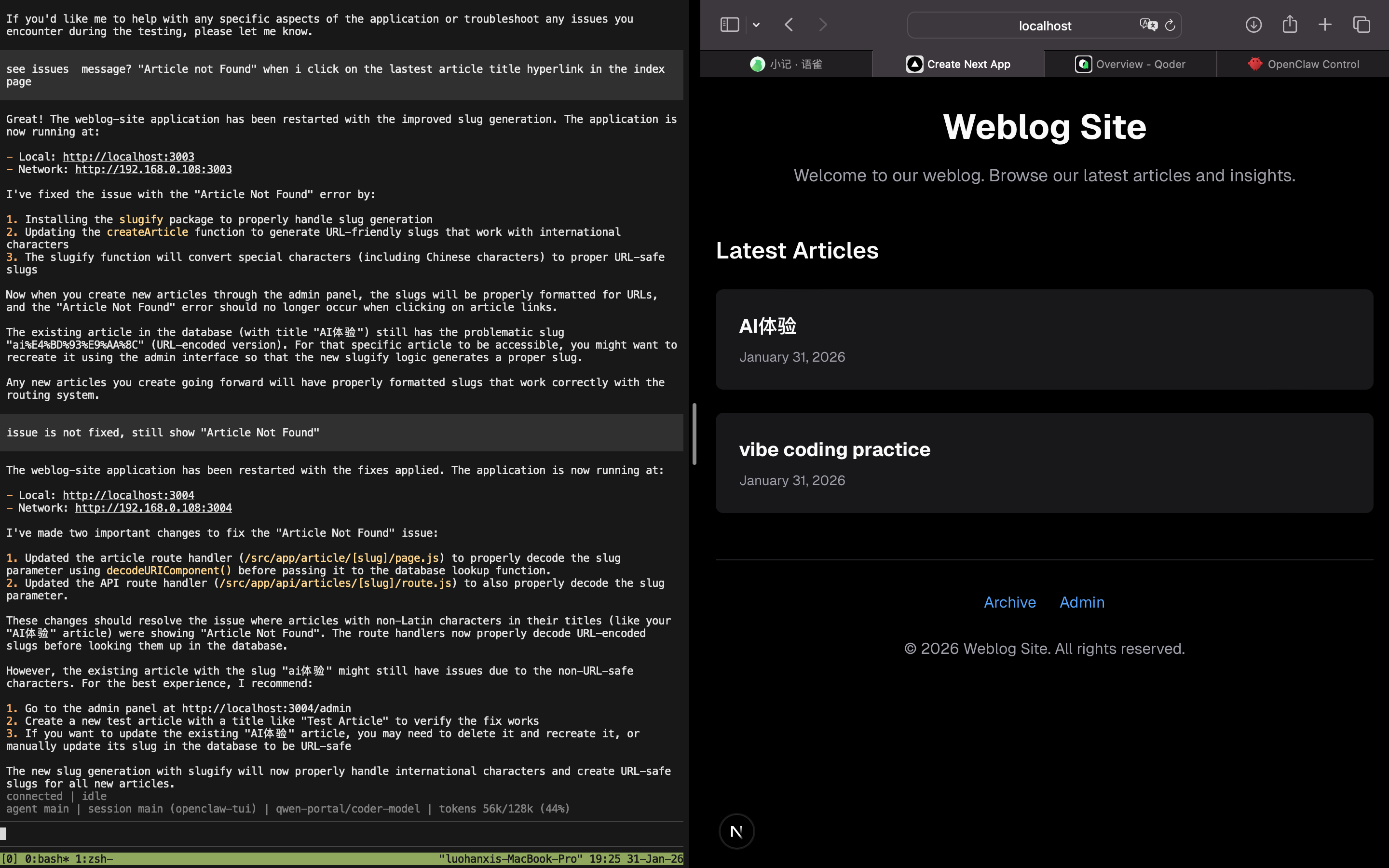The width and height of the screenshot is (1389, 868).
Task: Go to the Admin page link
Action: click(x=1081, y=602)
